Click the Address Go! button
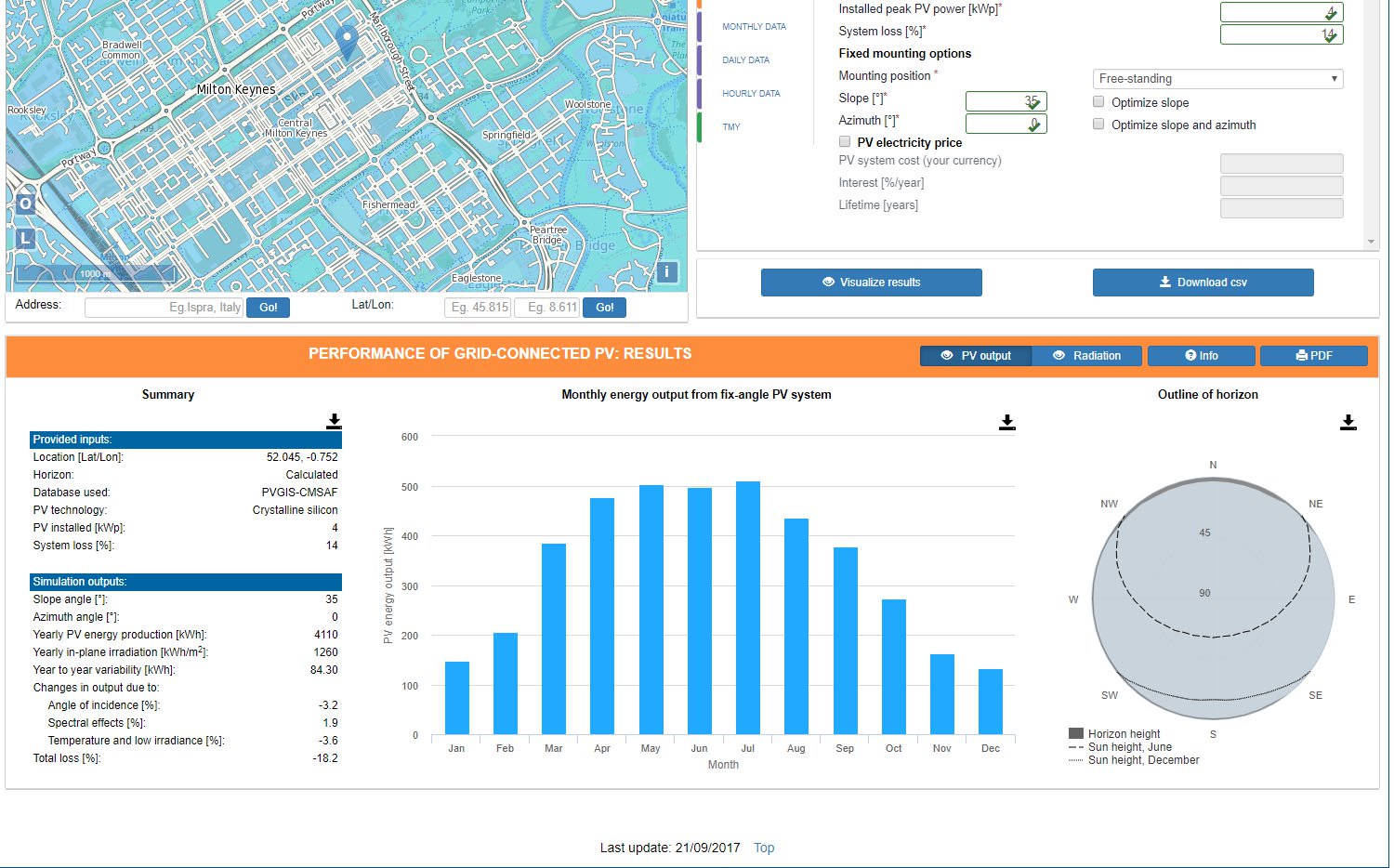The image size is (1394, 868). point(269,308)
